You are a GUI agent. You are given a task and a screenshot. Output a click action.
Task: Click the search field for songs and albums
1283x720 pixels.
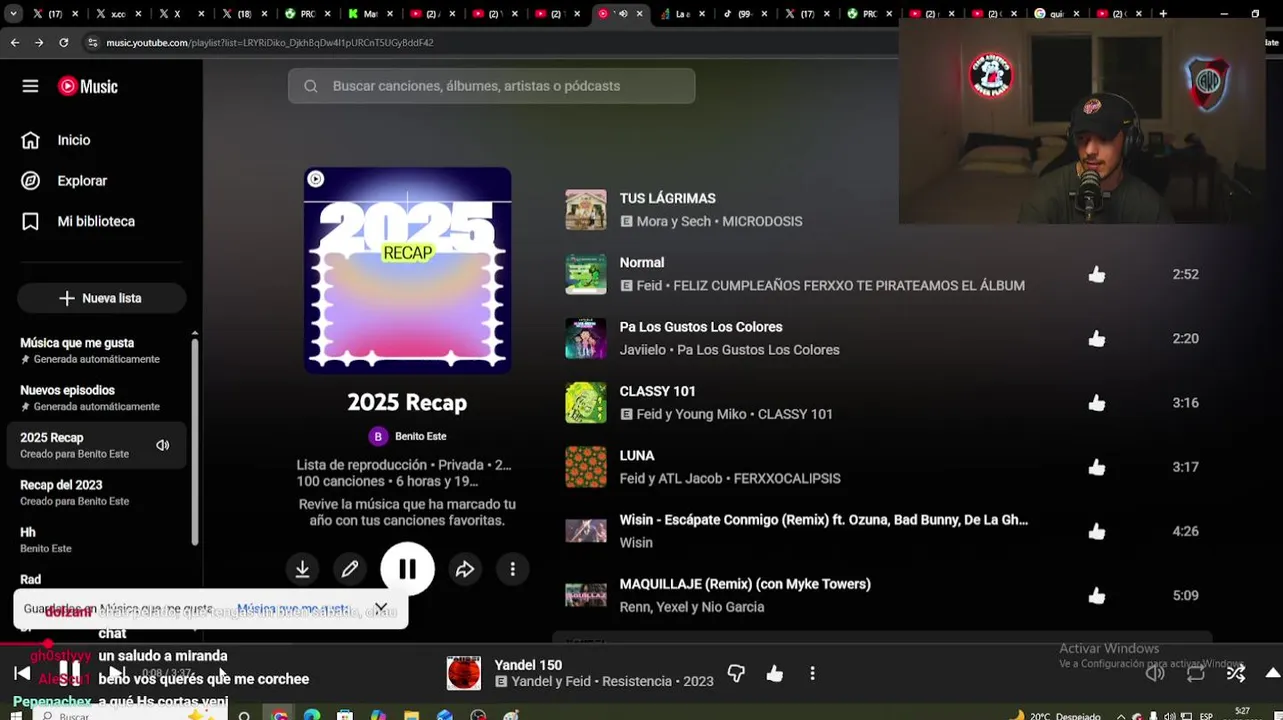pyautogui.click(x=491, y=86)
